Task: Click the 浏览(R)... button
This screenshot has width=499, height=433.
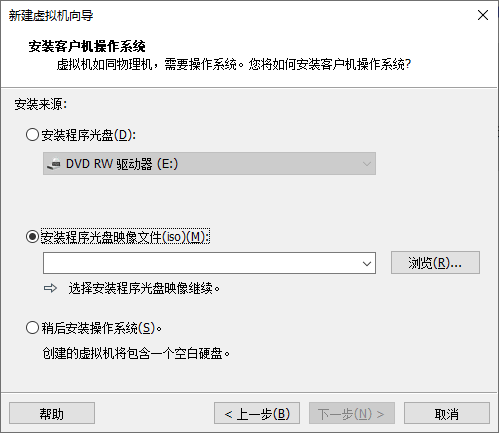Action: click(x=435, y=263)
